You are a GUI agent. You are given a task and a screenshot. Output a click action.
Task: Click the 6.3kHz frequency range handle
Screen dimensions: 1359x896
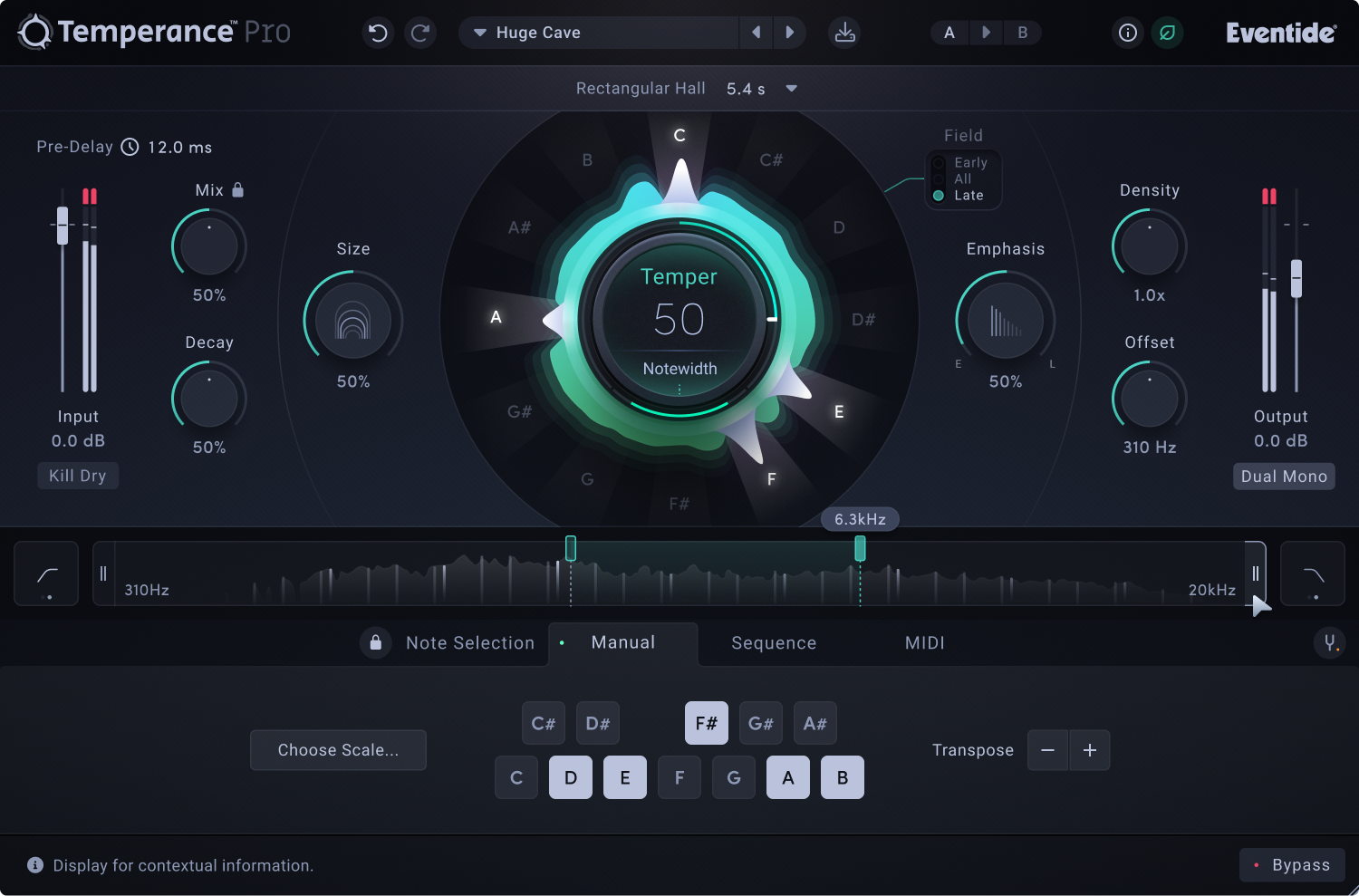tap(860, 548)
